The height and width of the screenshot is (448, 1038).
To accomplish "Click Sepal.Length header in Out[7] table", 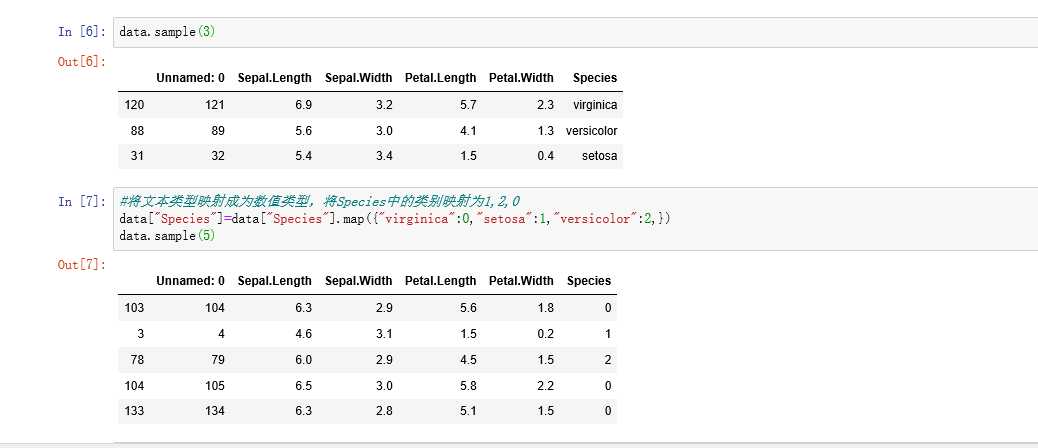I will (x=274, y=281).
